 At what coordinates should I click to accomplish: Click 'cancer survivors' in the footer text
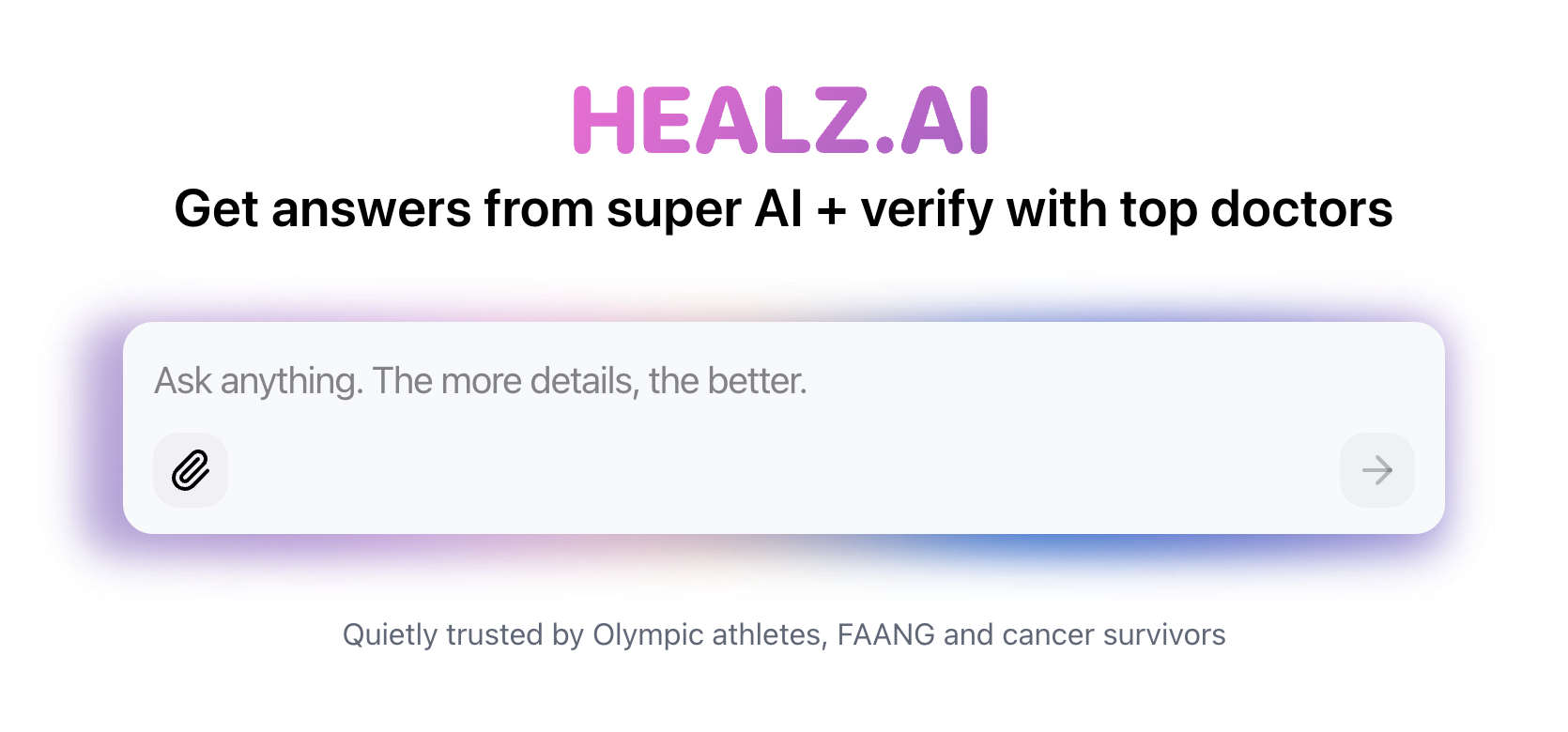pos(1114,634)
